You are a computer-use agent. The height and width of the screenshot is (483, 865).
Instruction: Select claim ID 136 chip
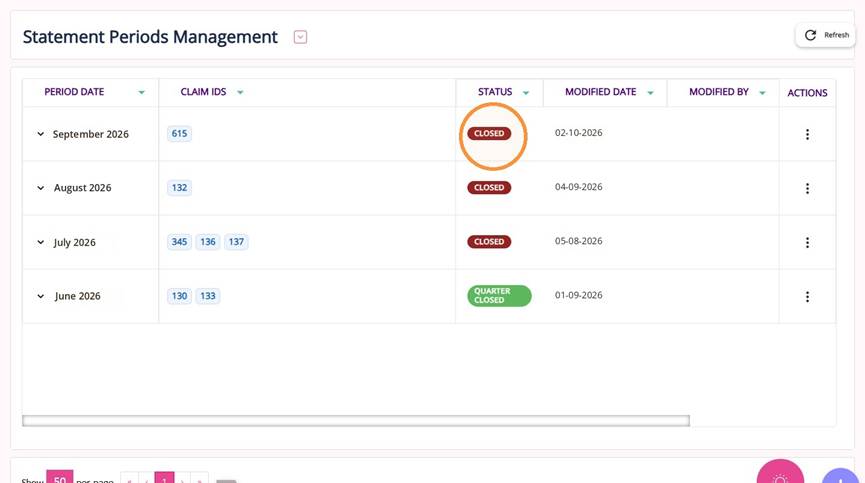point(208,242)
